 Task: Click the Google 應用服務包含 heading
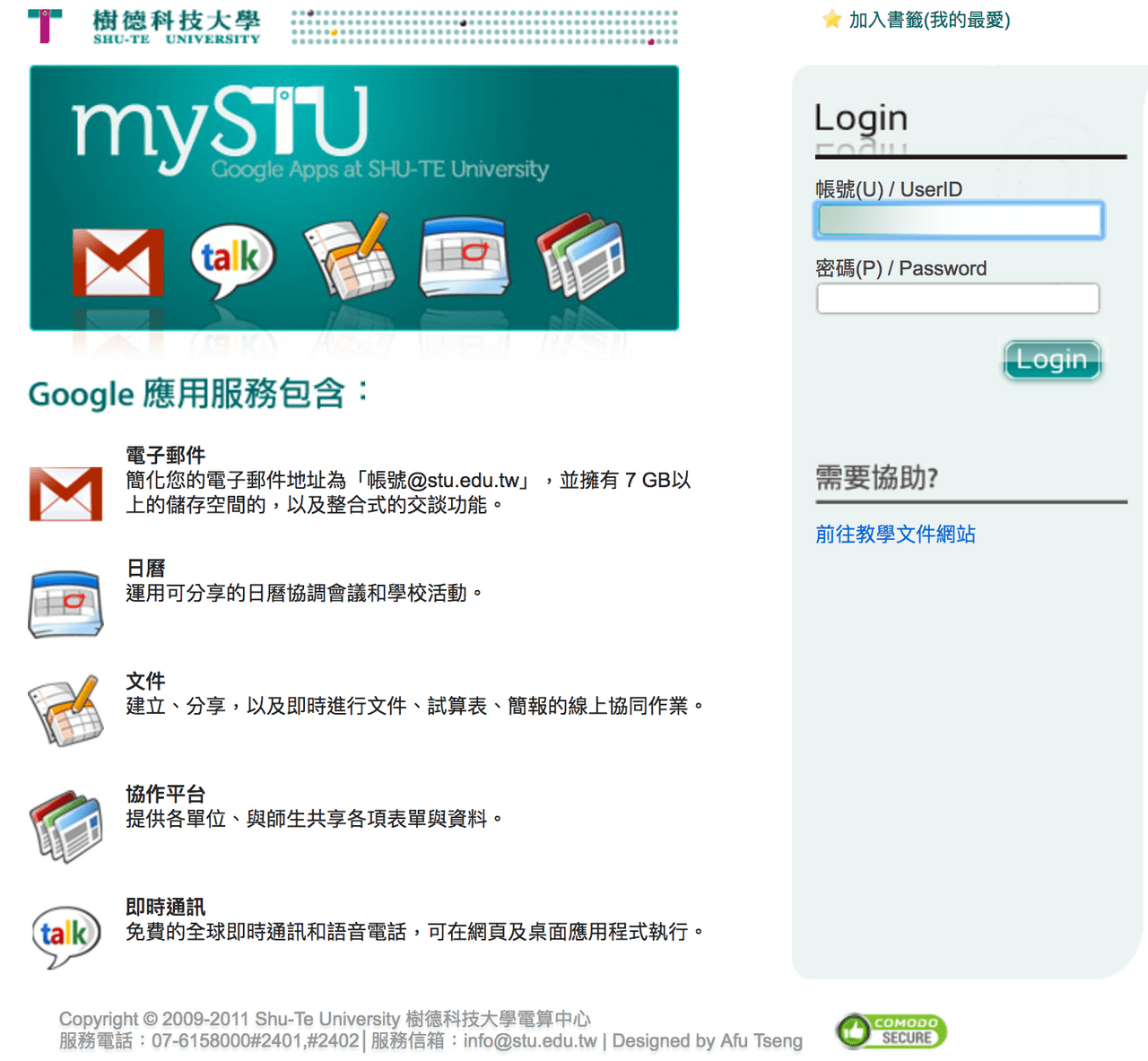coord(198,393)
